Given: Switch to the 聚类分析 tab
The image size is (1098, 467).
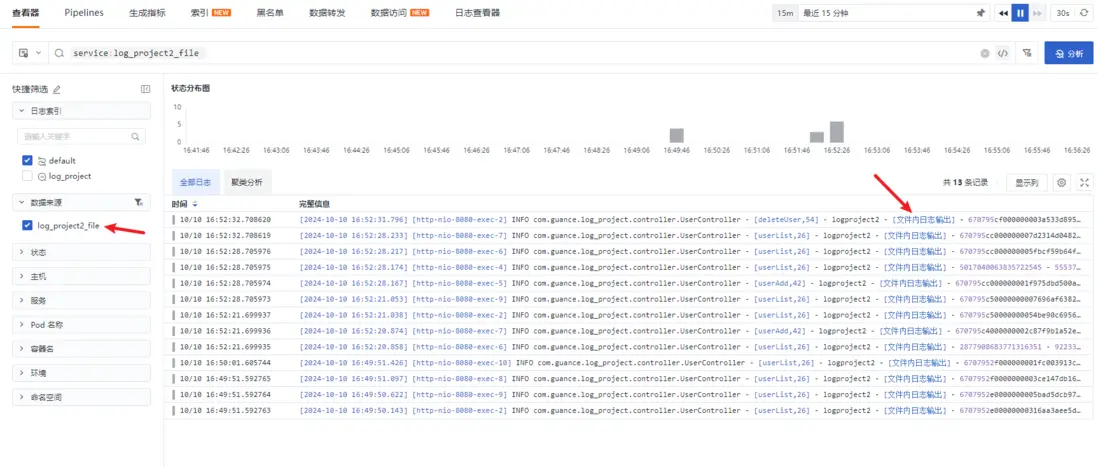Looking at the screenshot, I should 247,182.
